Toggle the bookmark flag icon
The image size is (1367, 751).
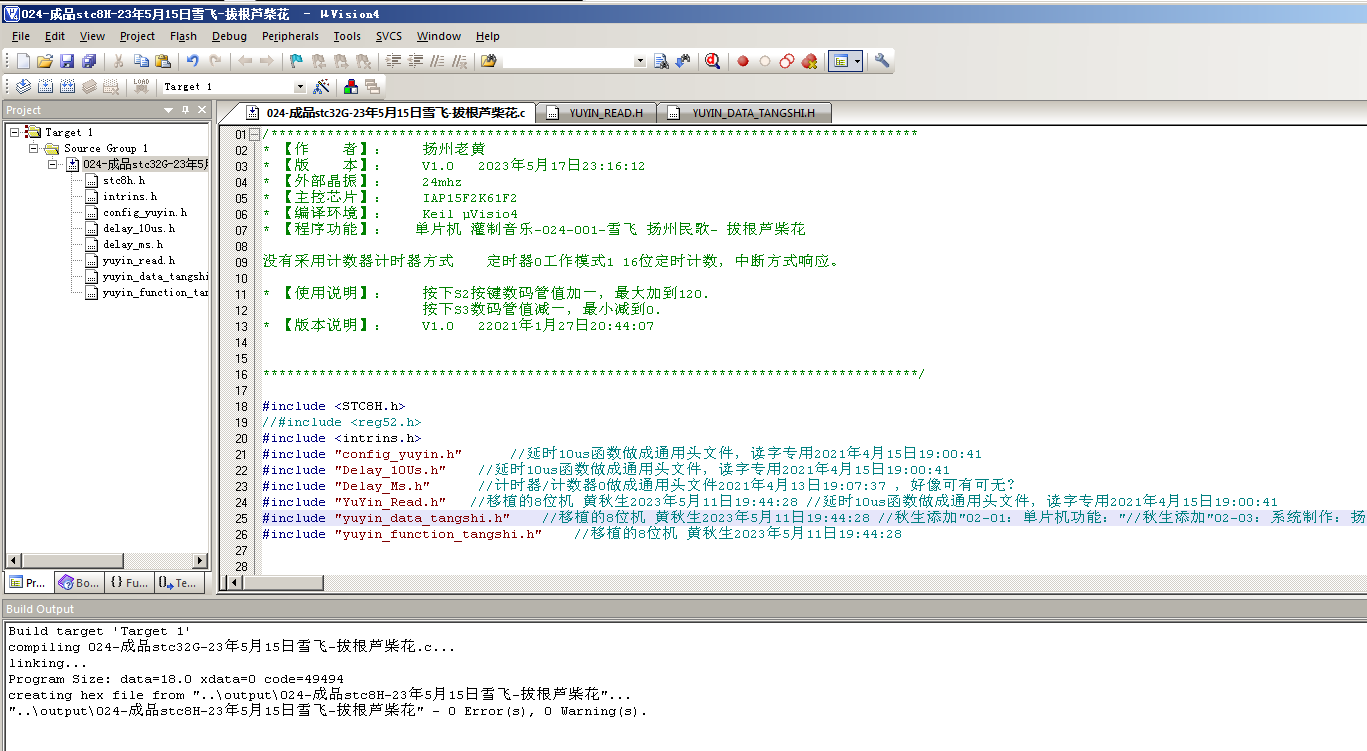296,61
